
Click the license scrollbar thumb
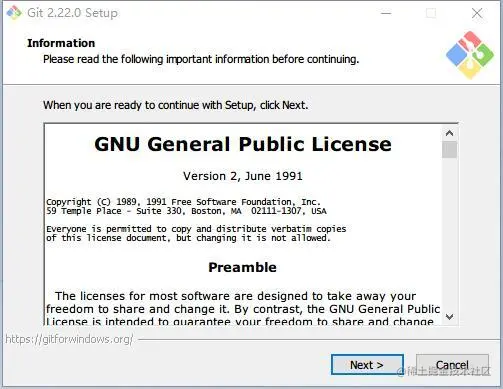pyautogui.click(x=449, y=149)
